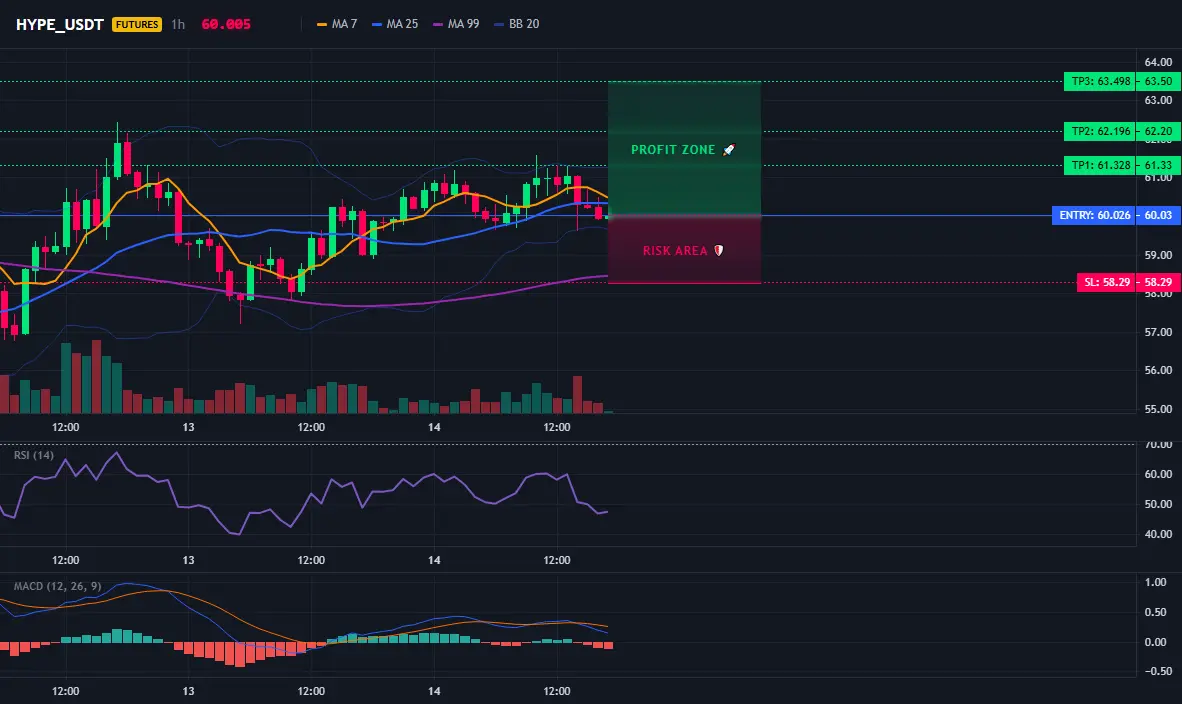Viewport: 1182px width, 704px height.
Task: Toggle the BB 20 legend entry
Action: pos(516,24)
